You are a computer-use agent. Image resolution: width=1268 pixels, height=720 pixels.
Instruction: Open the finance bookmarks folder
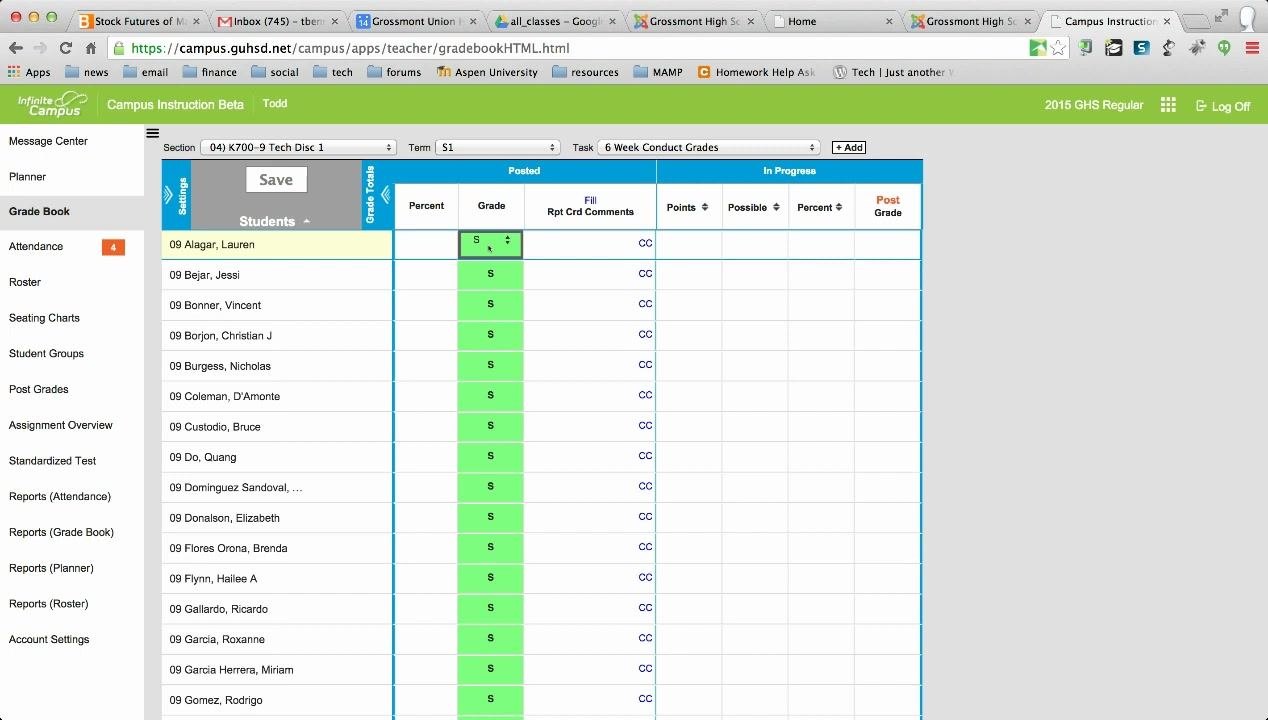pyautogui.click(x=209, y=72)
